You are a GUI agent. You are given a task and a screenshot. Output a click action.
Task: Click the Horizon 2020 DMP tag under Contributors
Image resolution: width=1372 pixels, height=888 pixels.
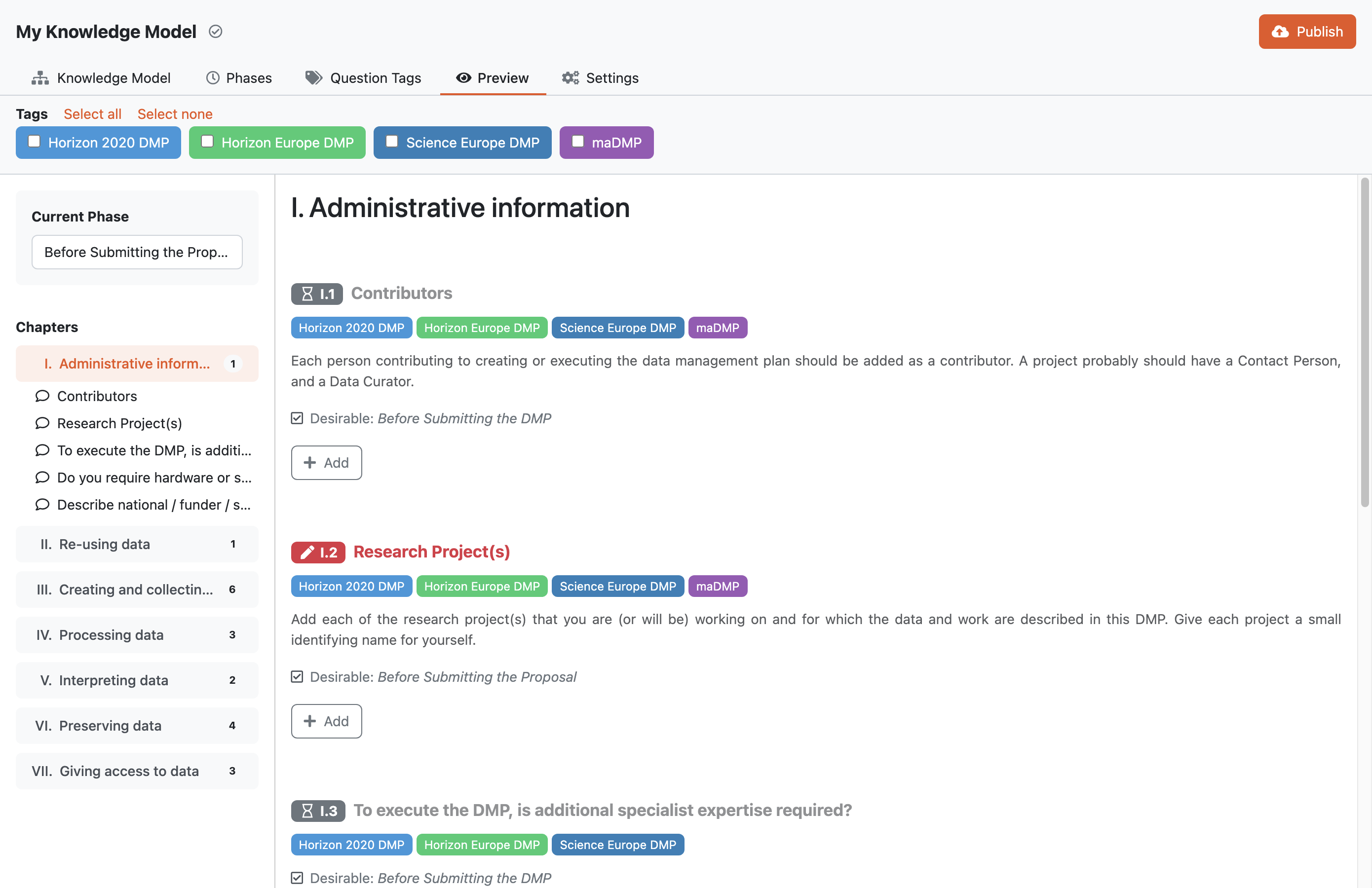[x=352, y=328]
